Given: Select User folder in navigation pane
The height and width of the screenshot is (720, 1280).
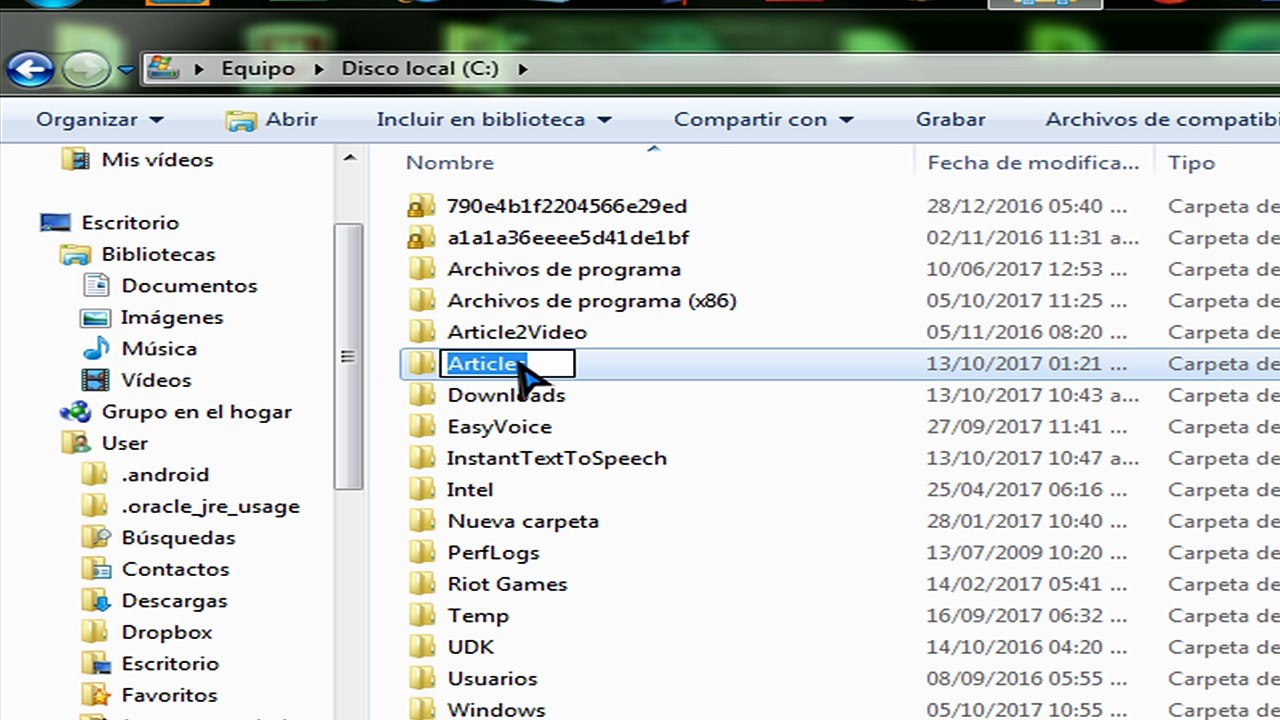Looking at the screenshot, I should 124,443.
